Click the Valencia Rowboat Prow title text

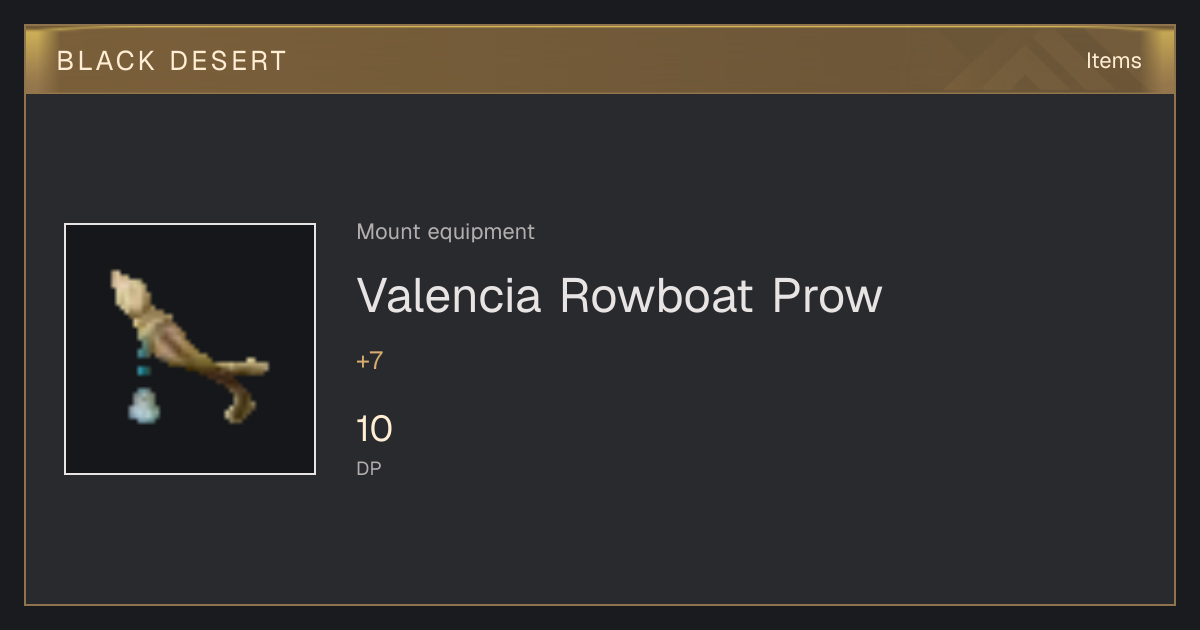click(619, 296)
